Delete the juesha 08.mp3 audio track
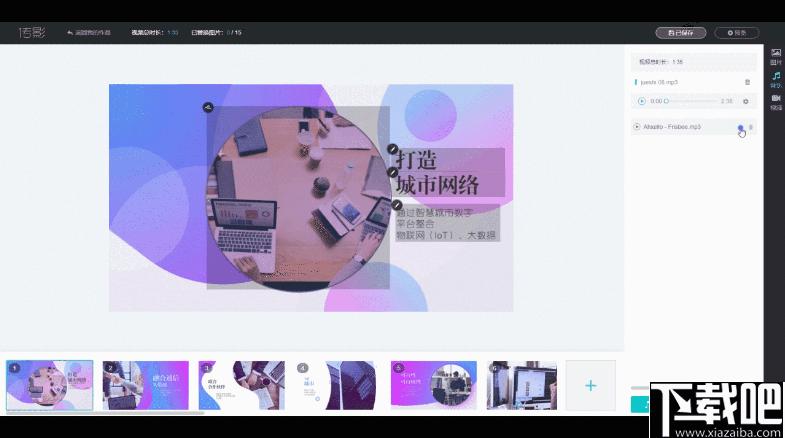This screenshot has height=438, width=785. 747,82
